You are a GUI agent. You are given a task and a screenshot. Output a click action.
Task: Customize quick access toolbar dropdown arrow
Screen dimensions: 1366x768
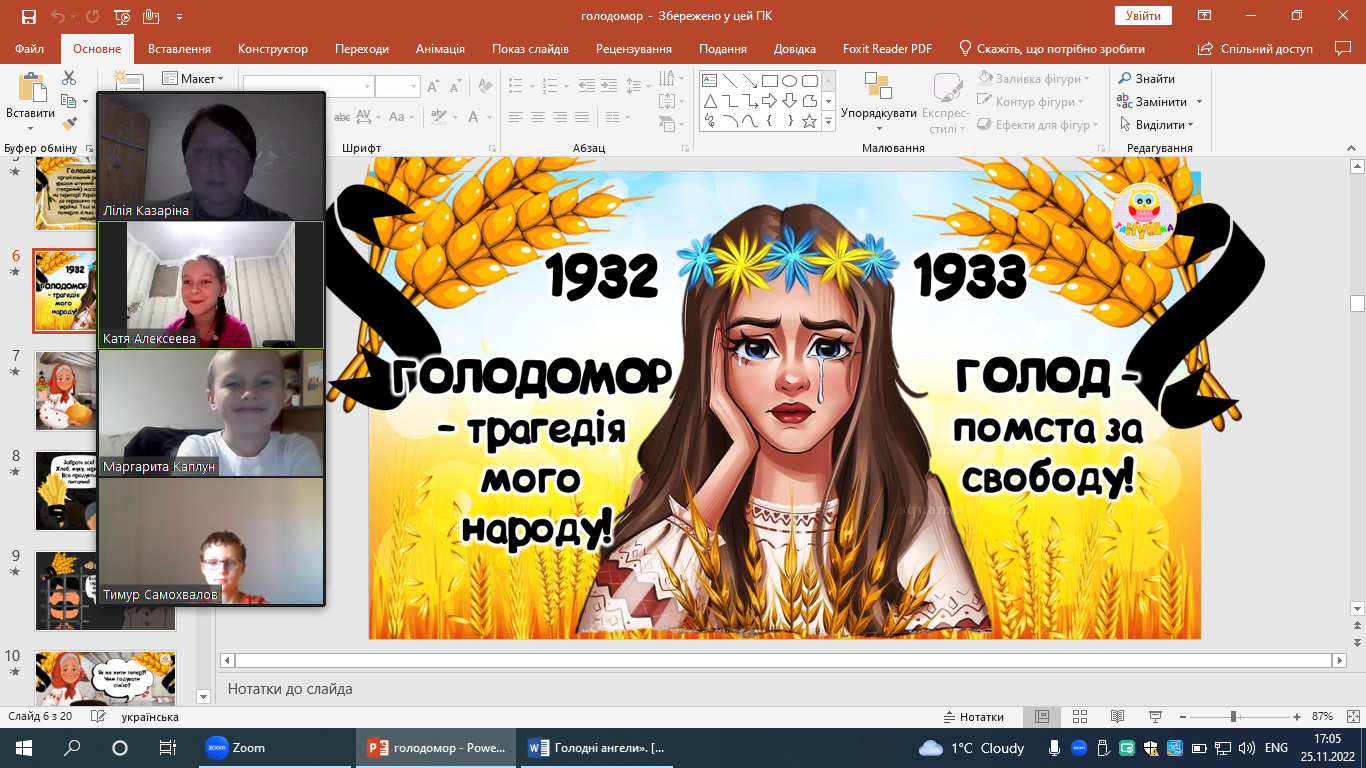(x=179, y=17)
